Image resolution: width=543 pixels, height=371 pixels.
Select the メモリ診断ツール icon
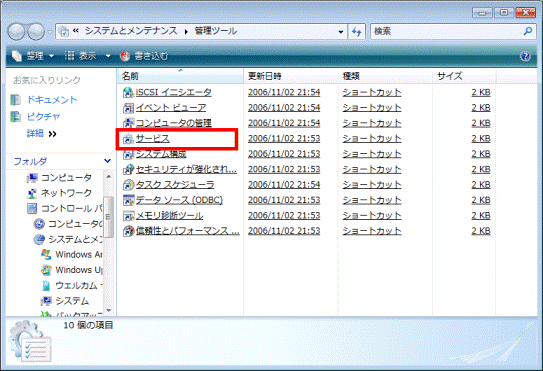[x=128, y=215]
